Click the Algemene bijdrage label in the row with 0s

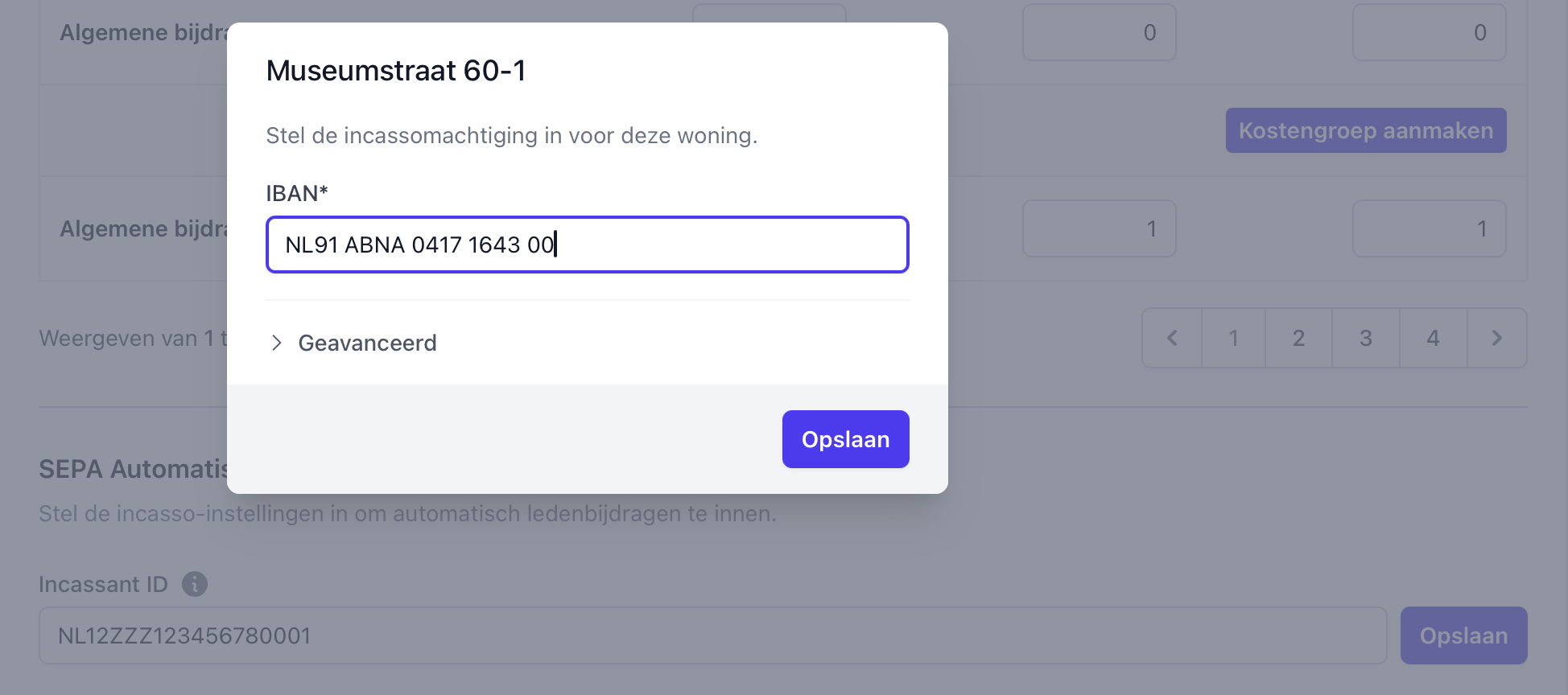[x=142, y=32]
